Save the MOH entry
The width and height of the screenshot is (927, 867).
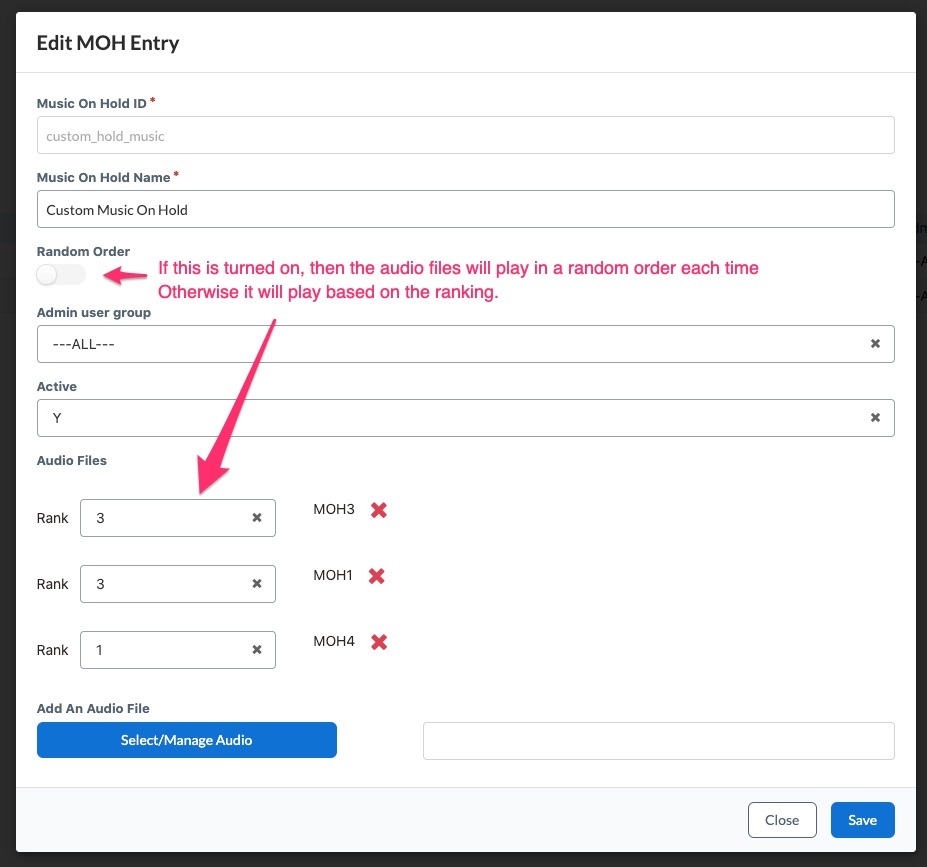[x=863, y=820]
